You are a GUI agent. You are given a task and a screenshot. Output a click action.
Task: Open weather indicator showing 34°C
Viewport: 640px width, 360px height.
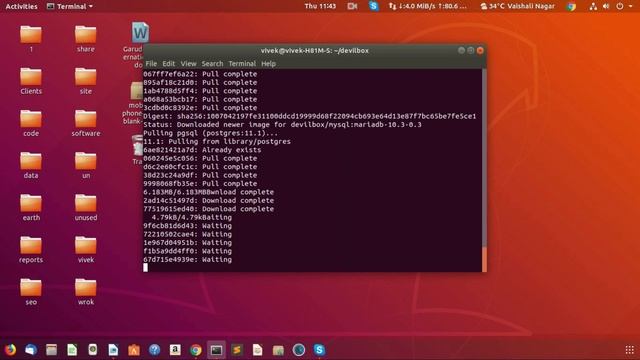(x=518, y=6)
